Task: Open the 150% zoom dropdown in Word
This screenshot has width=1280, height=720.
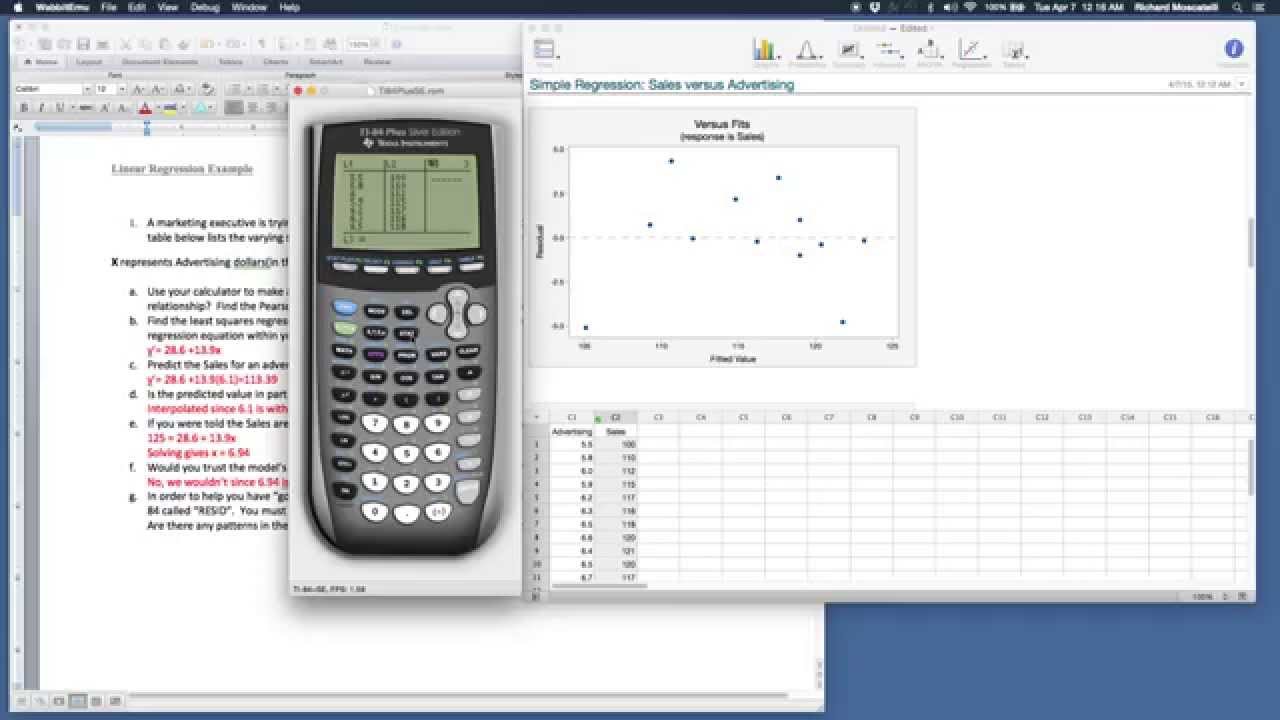Action: coord(376,44)
